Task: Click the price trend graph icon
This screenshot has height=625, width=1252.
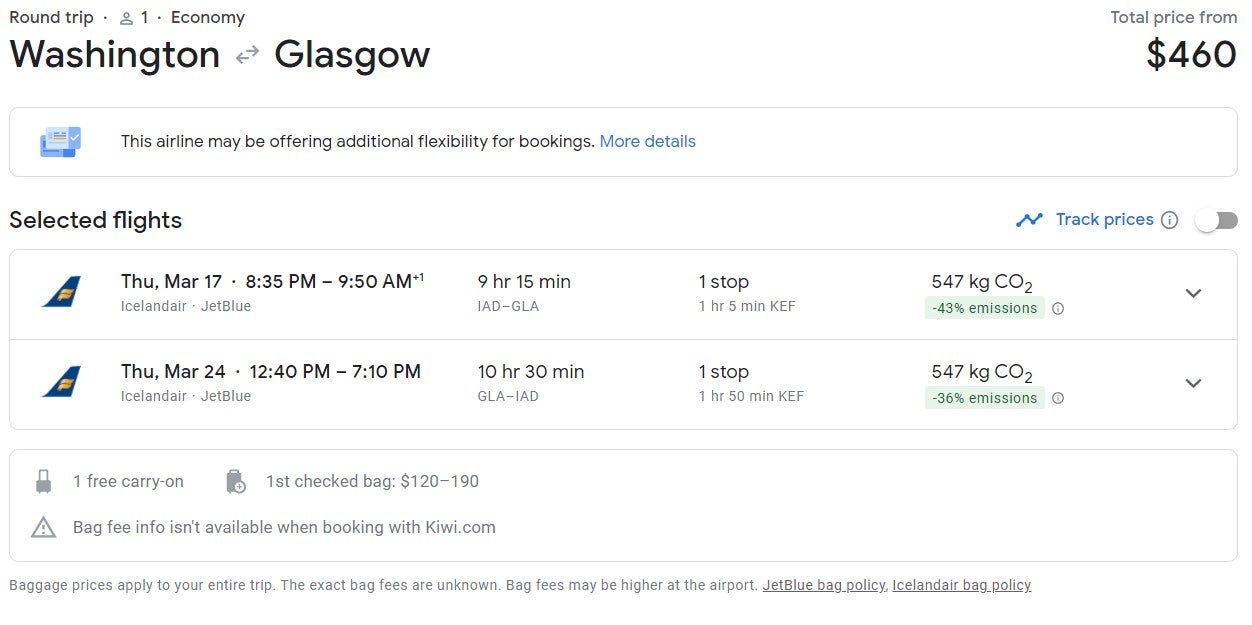Action: (1029, 220)
